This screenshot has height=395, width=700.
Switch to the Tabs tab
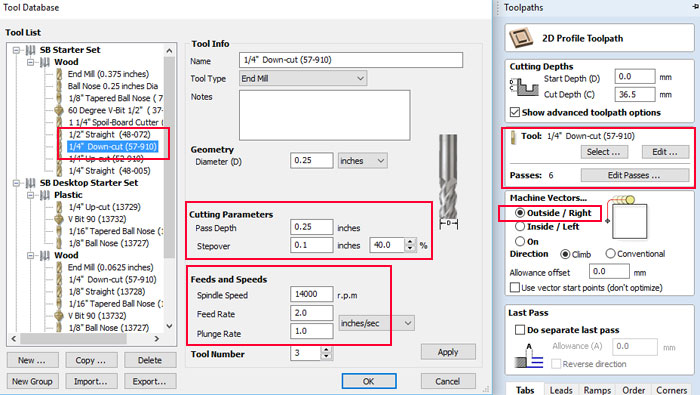click(x=525, y=390)
